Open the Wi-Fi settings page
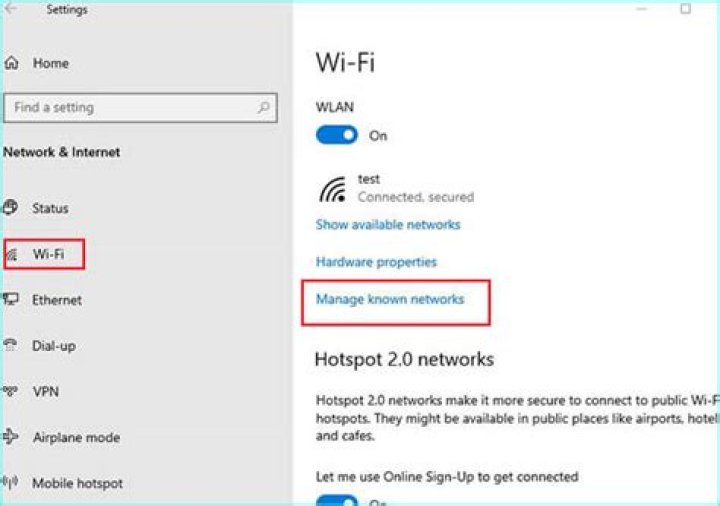This screenshot has width=720, height=506. [x=49, y=254]
